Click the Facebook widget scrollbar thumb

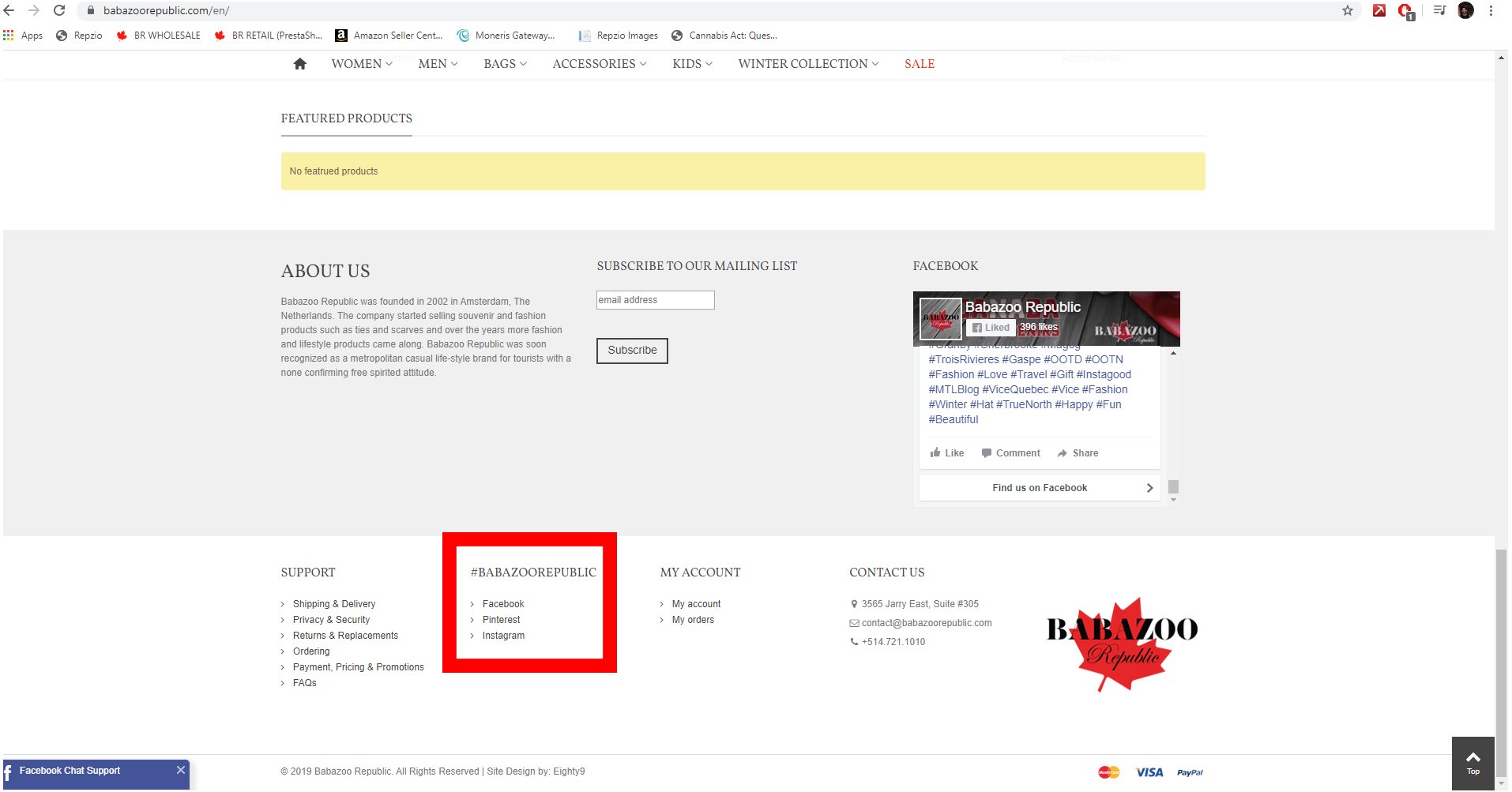[x=1173, y=486]
